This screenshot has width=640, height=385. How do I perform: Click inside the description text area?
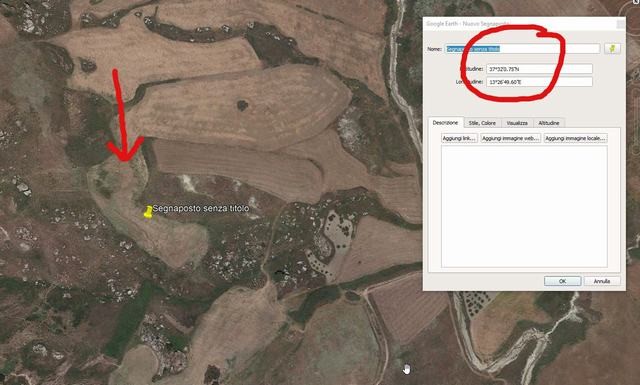click(524, 207)
